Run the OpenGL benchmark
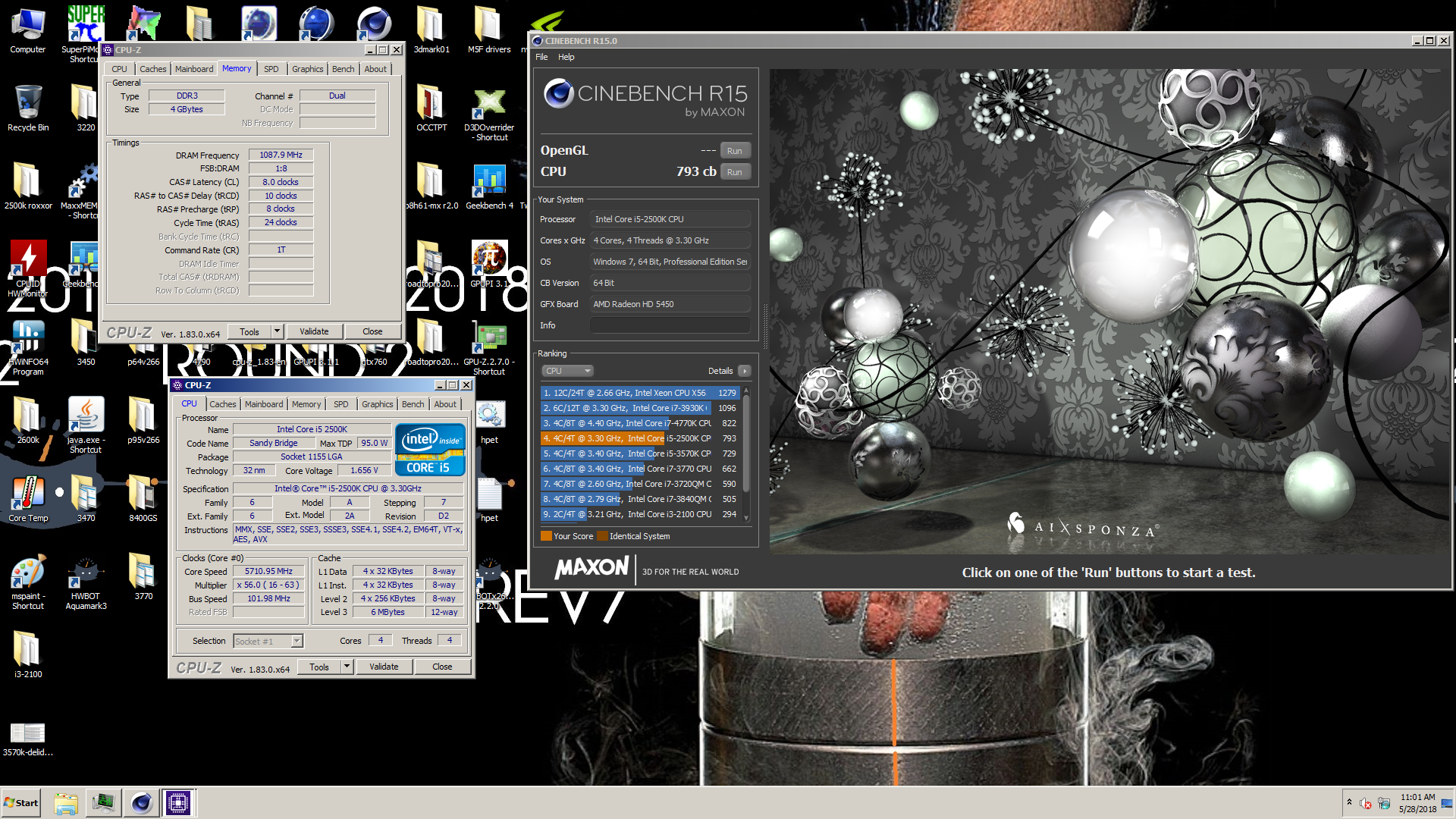 [x=734, y=151]
